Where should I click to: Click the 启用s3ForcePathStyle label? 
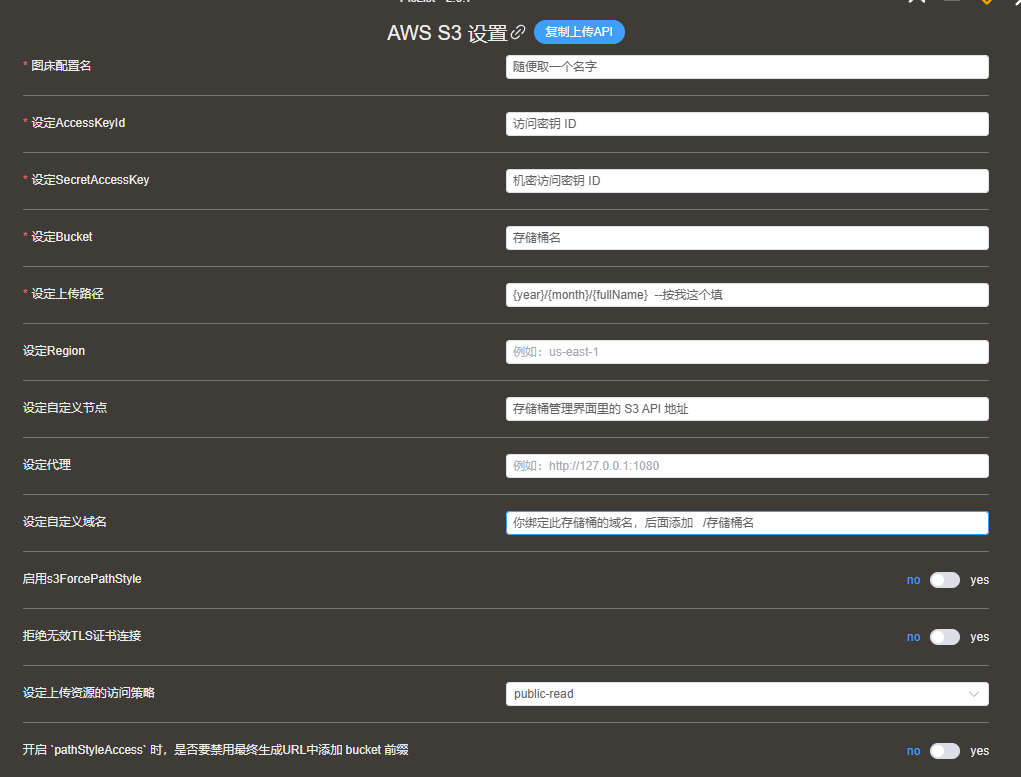(x=82, y=579)
